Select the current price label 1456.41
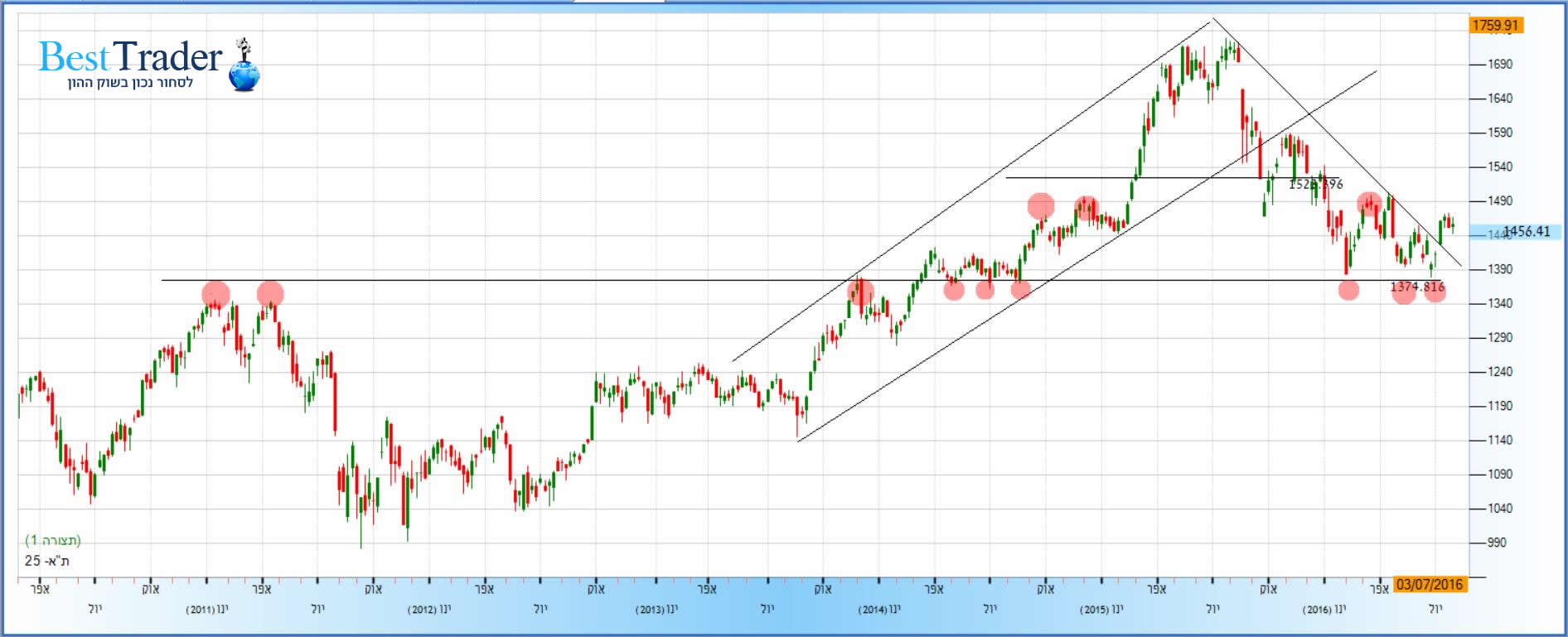This screenshot has height=637, width=1568. point(1526,232)
